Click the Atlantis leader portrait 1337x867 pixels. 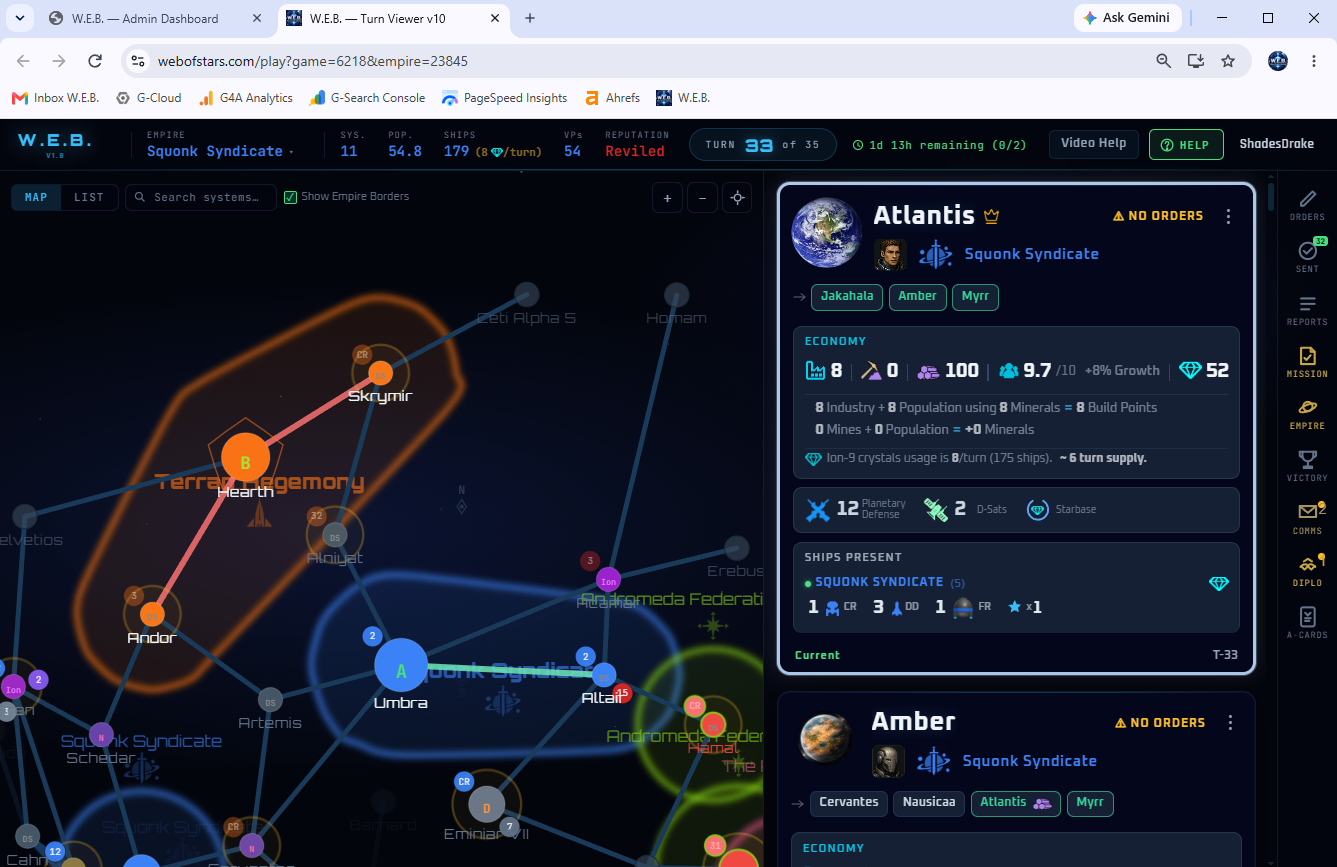pyautogui.click(x=891, y=254)
